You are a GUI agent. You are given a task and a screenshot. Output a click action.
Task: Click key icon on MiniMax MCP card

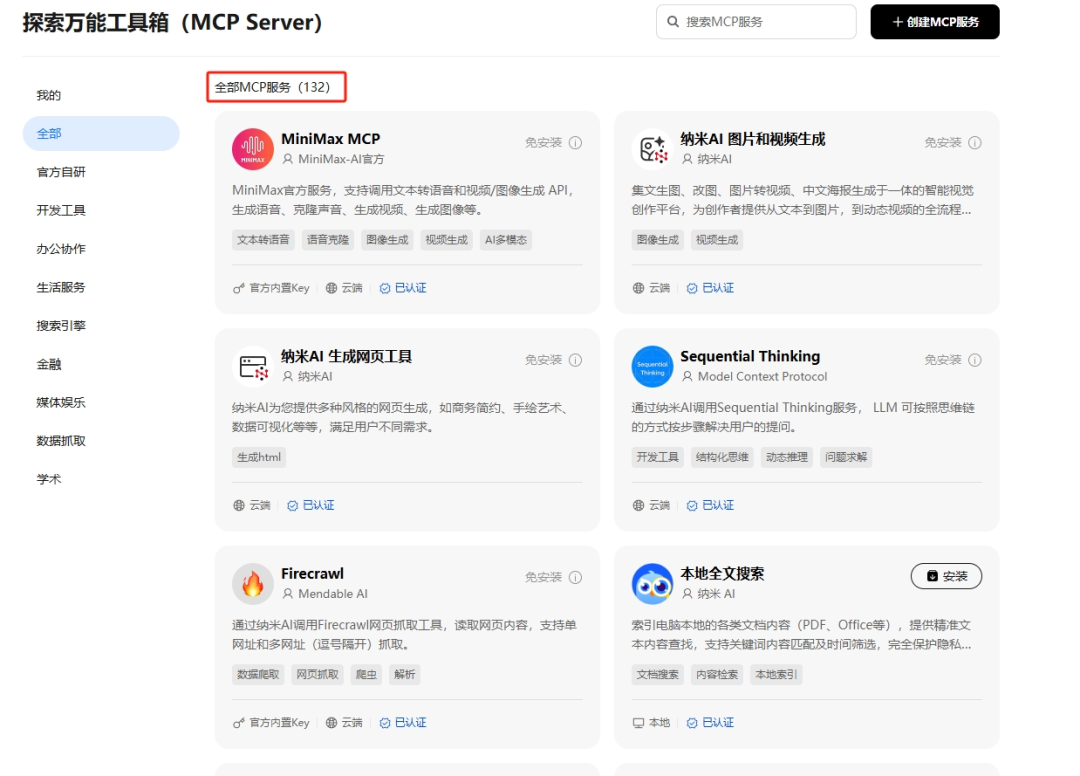[238, 289]
